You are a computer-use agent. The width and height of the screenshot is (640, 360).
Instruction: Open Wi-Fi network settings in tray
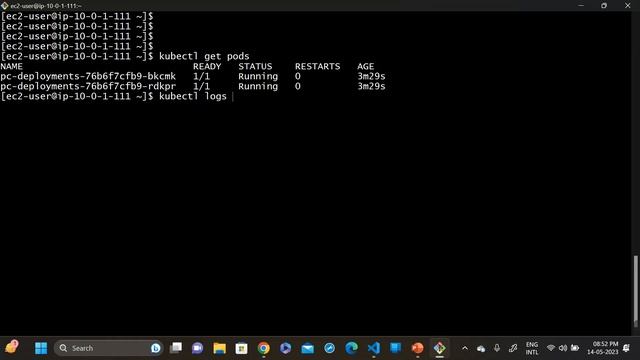pos(551,348)
